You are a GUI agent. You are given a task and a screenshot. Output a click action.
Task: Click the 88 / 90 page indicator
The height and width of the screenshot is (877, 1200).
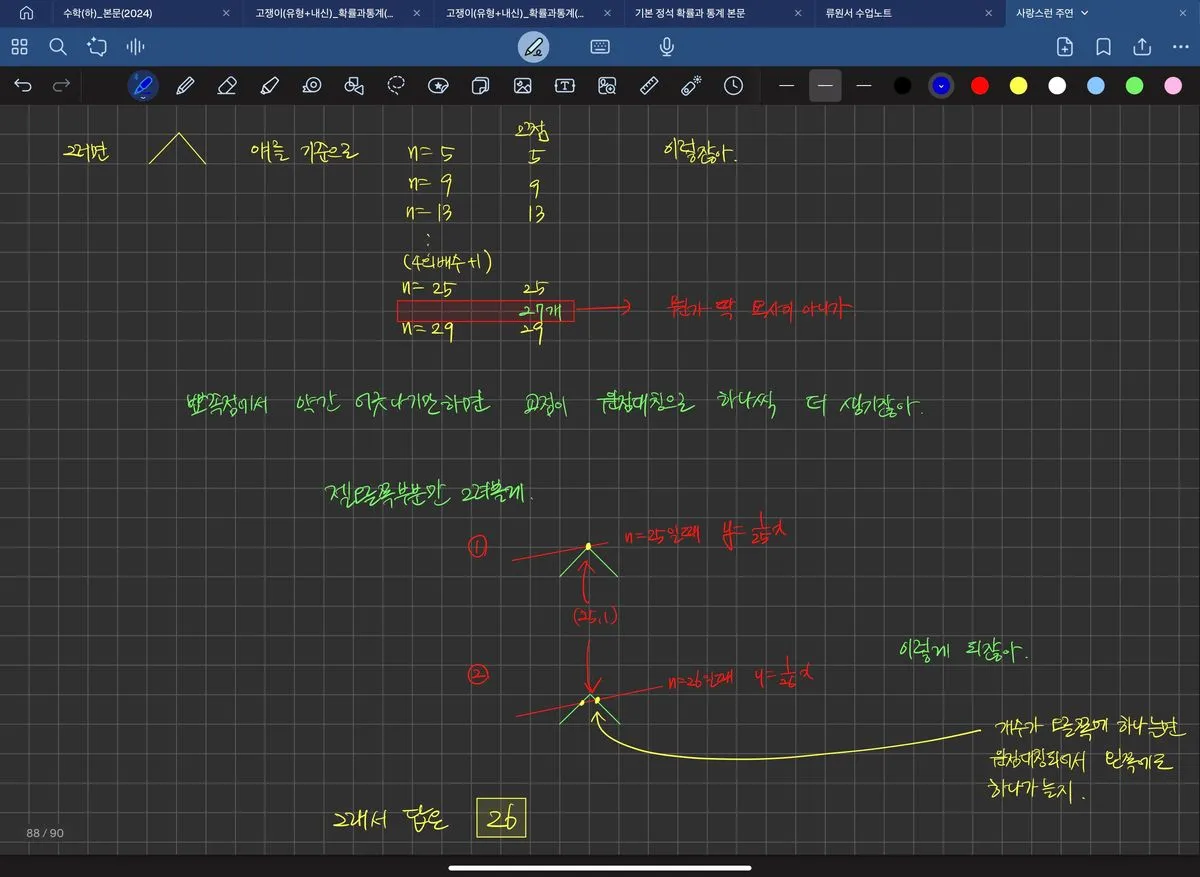[x=45, y=833]
